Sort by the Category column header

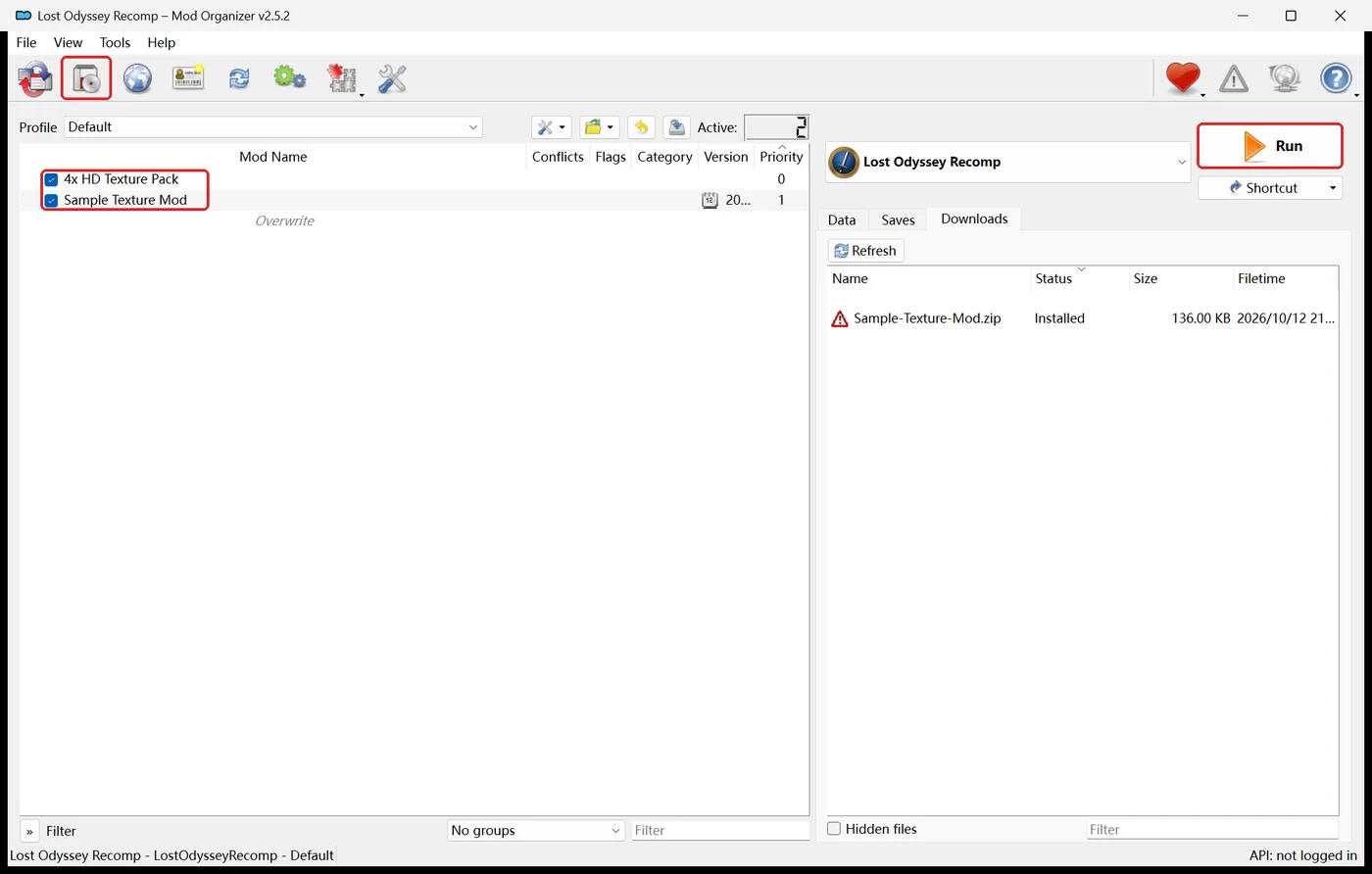[664, 157]
